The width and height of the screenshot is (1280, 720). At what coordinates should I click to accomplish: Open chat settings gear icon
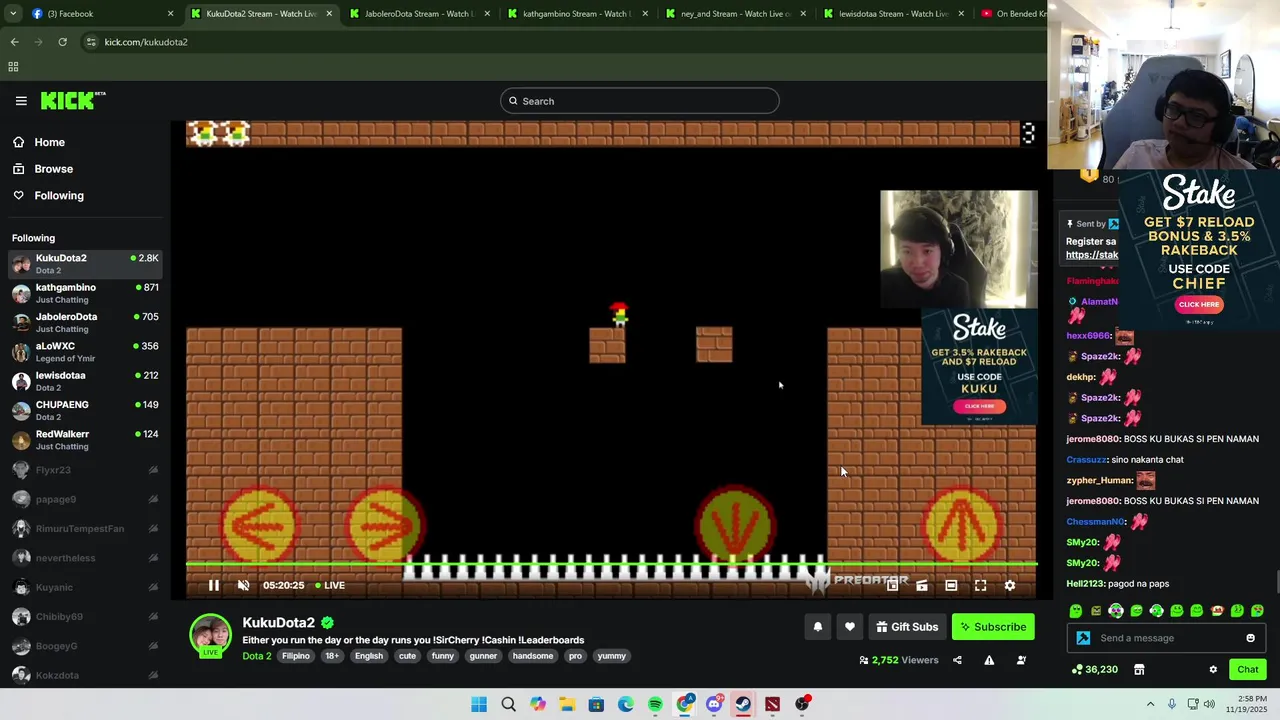tap(1213, 669)
